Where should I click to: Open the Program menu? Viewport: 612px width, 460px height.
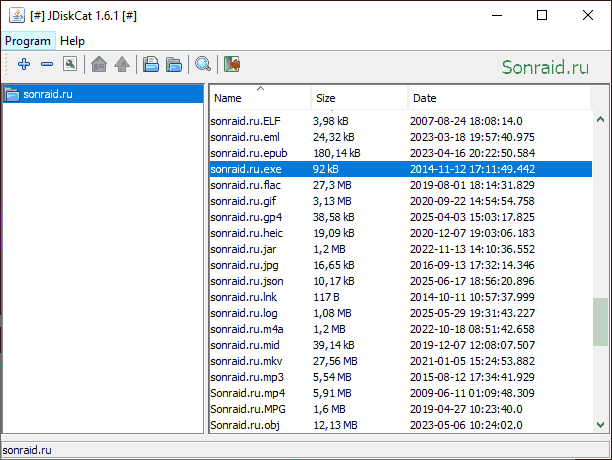(28, 41)
